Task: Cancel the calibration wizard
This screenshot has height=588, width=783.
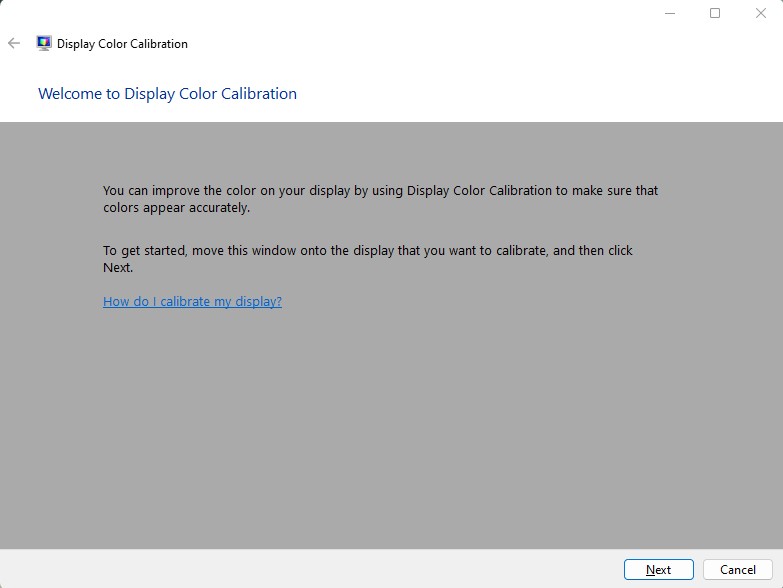Action: click(x=738, y=570)
